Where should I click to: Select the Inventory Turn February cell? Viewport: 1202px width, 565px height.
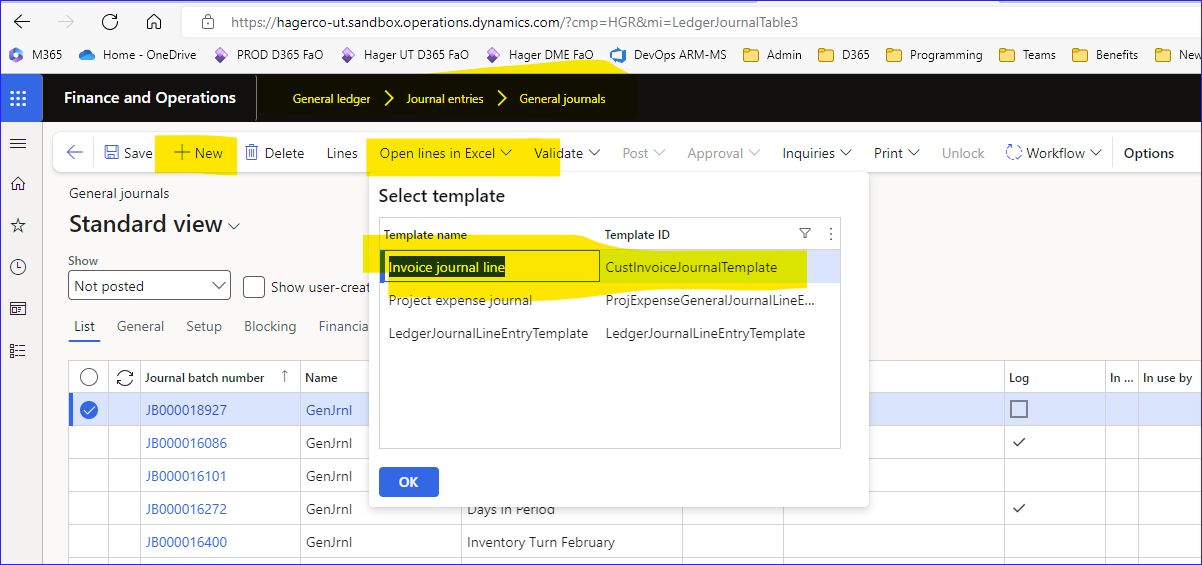click(541, 542)
